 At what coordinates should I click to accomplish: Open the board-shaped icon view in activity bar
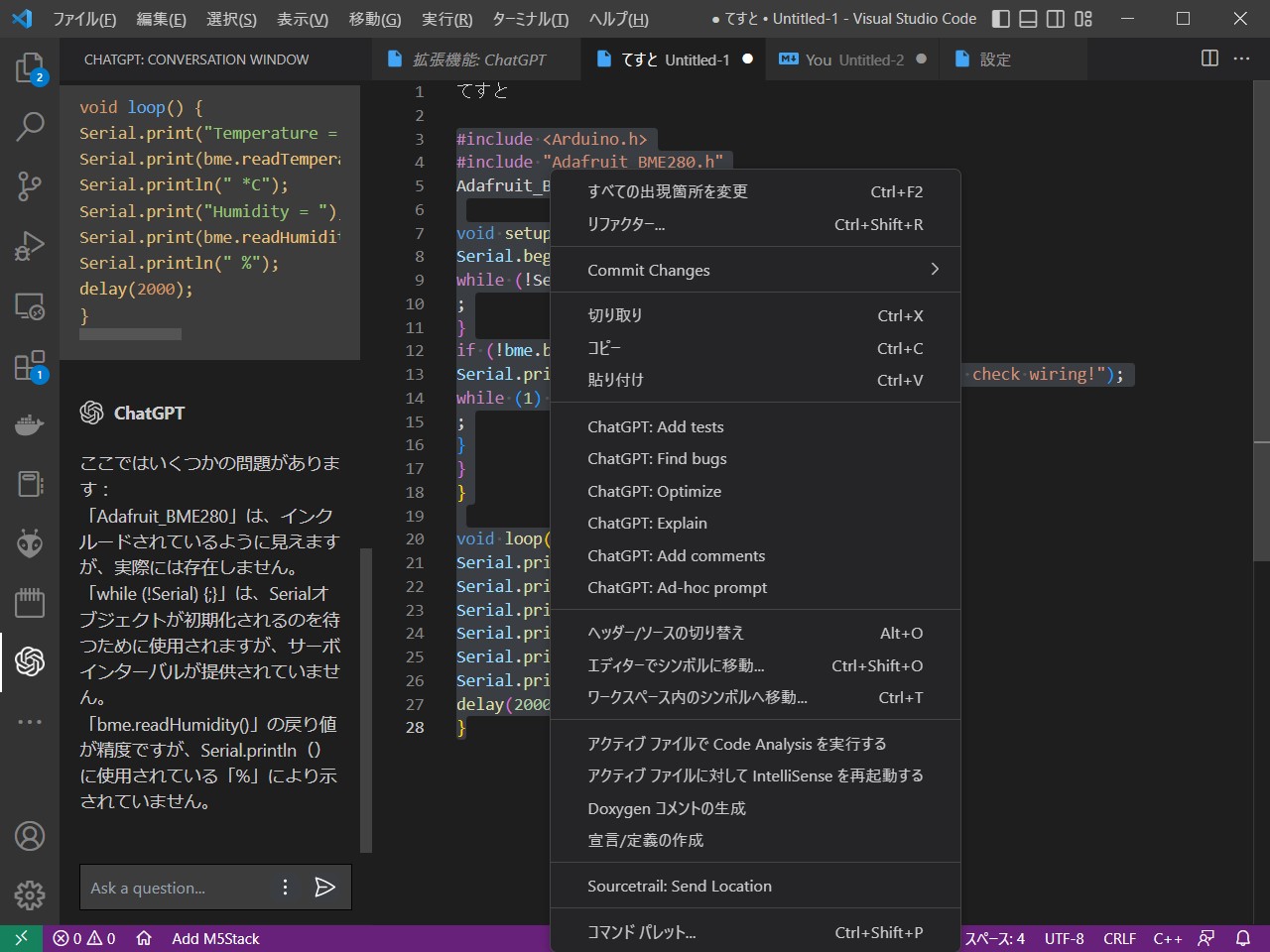pos(30,602)
